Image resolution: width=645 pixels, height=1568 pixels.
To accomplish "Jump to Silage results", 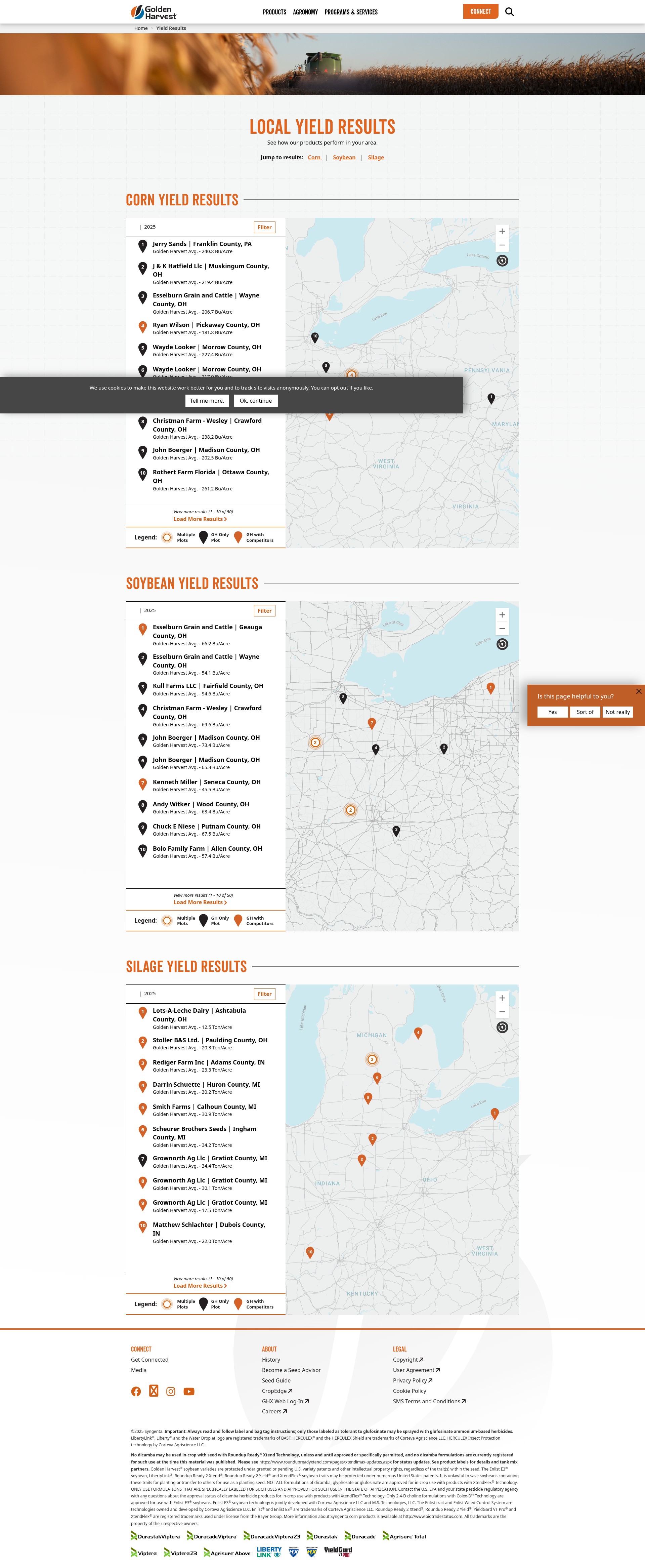I will [376, 158].
